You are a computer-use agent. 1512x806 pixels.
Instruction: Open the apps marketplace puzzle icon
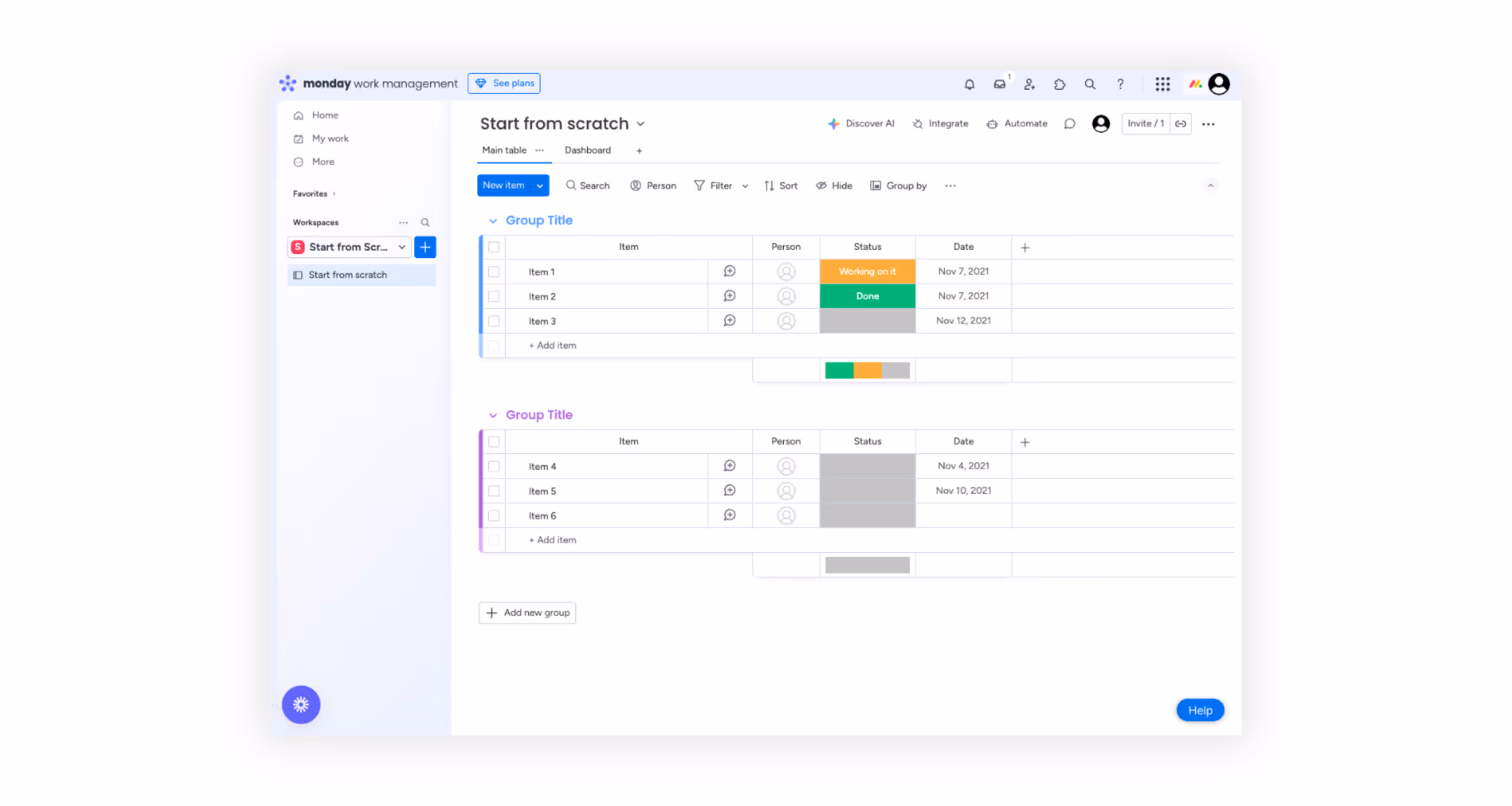[1060, 84]
